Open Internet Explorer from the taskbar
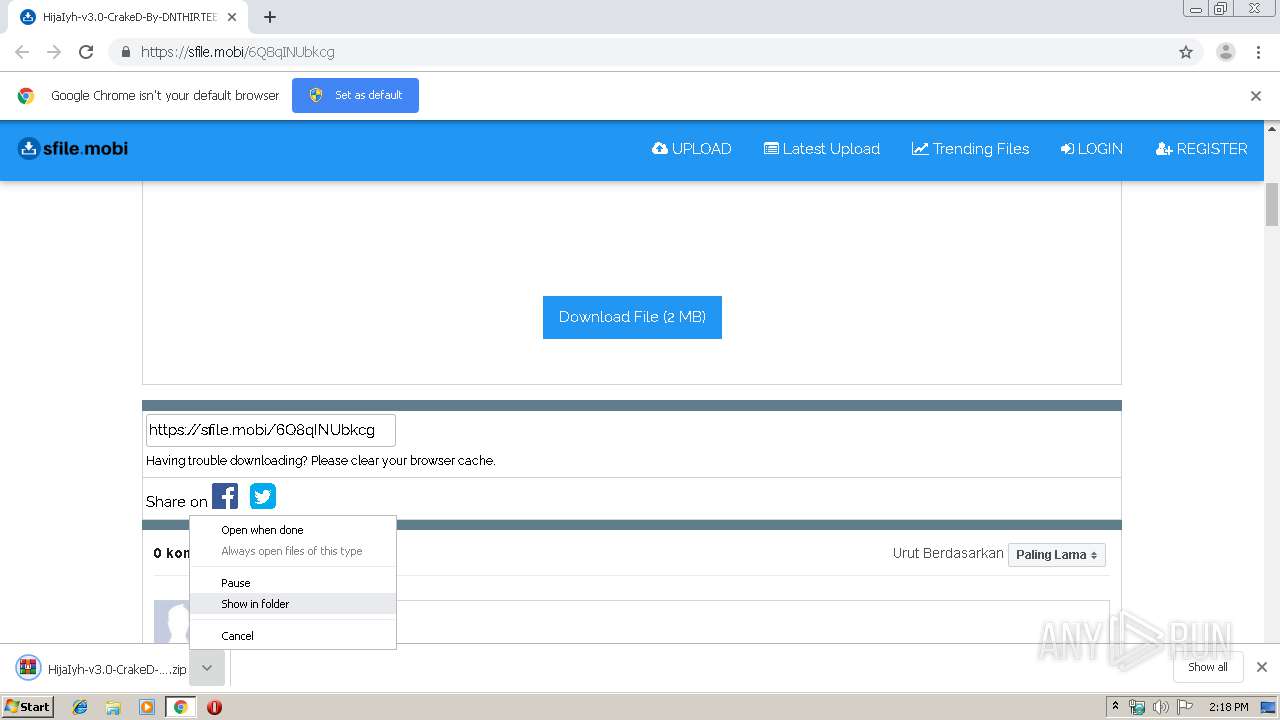Screen dimensions: 1280x720 tap(80, 707)
